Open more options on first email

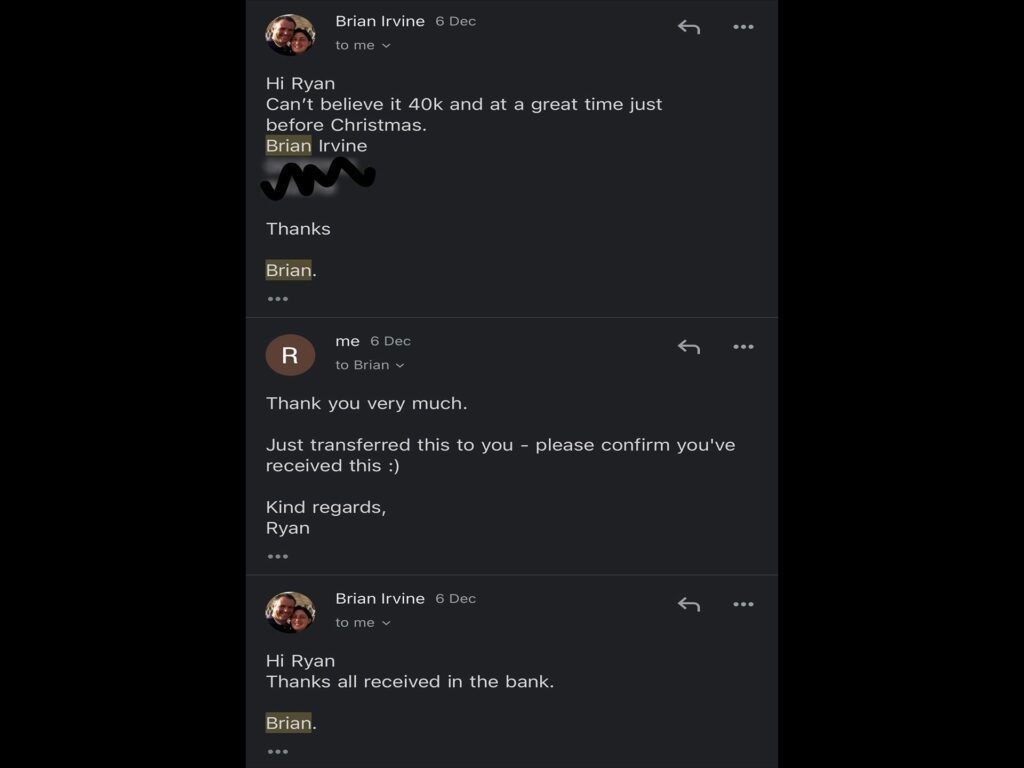pos(743,27)
